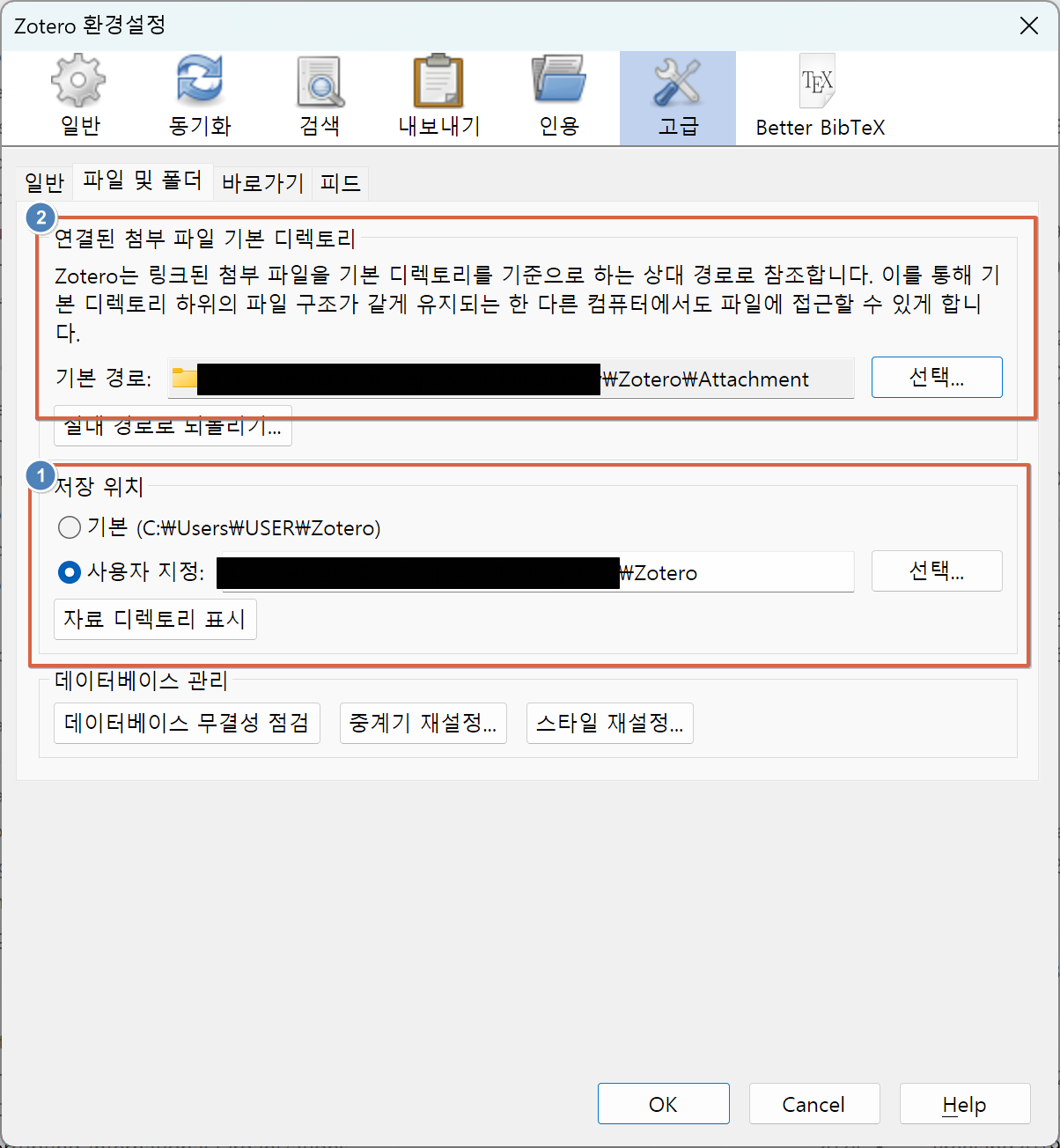
Task: Switch to the 파일 및 폴더 sub-tab
Action: point(143,180)
